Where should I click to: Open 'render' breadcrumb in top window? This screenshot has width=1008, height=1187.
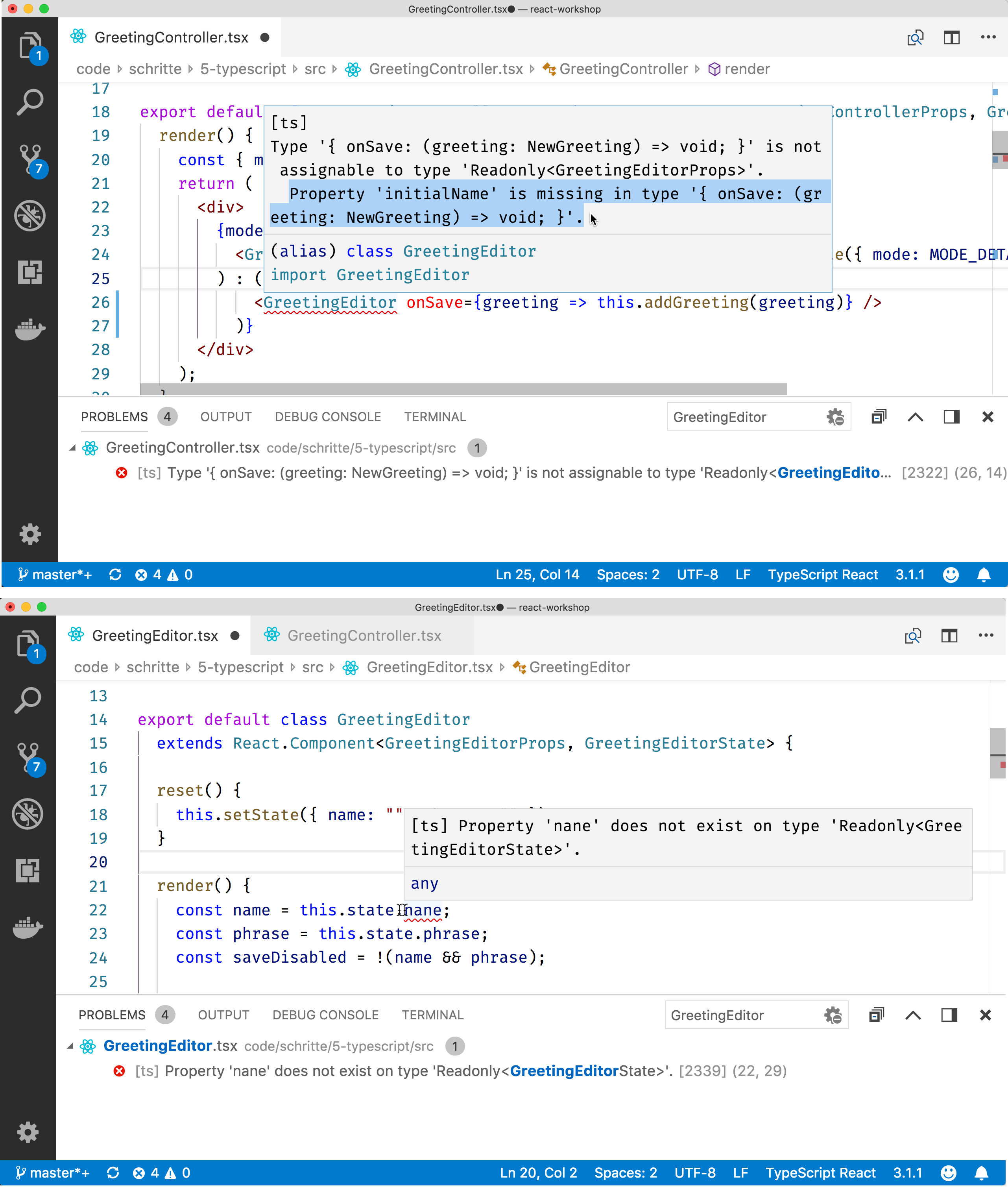[739, 69]
